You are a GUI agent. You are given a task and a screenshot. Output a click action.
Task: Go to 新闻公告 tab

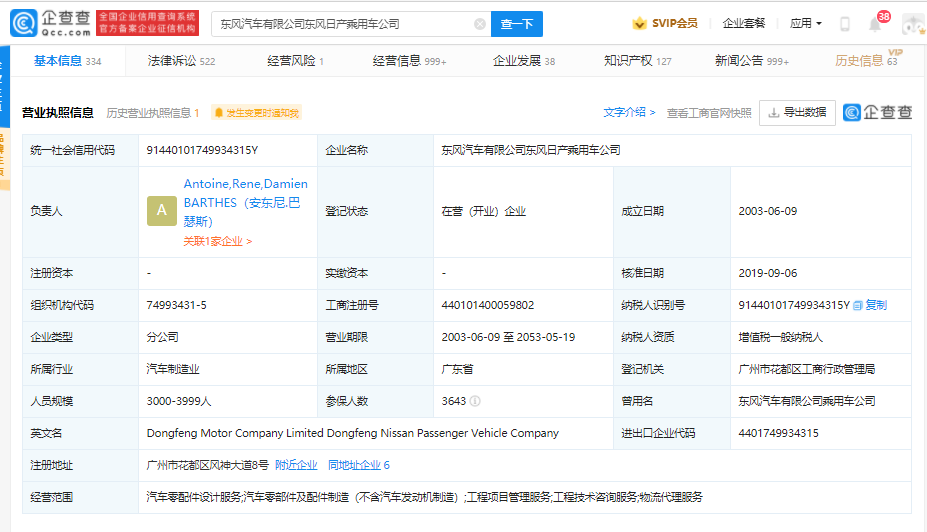click(x=752, y=61)
